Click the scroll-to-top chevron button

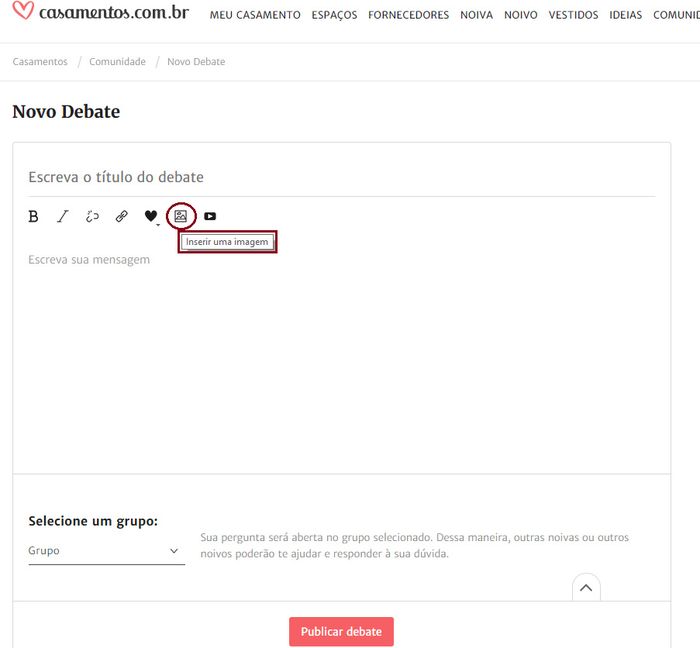point(586,588)
